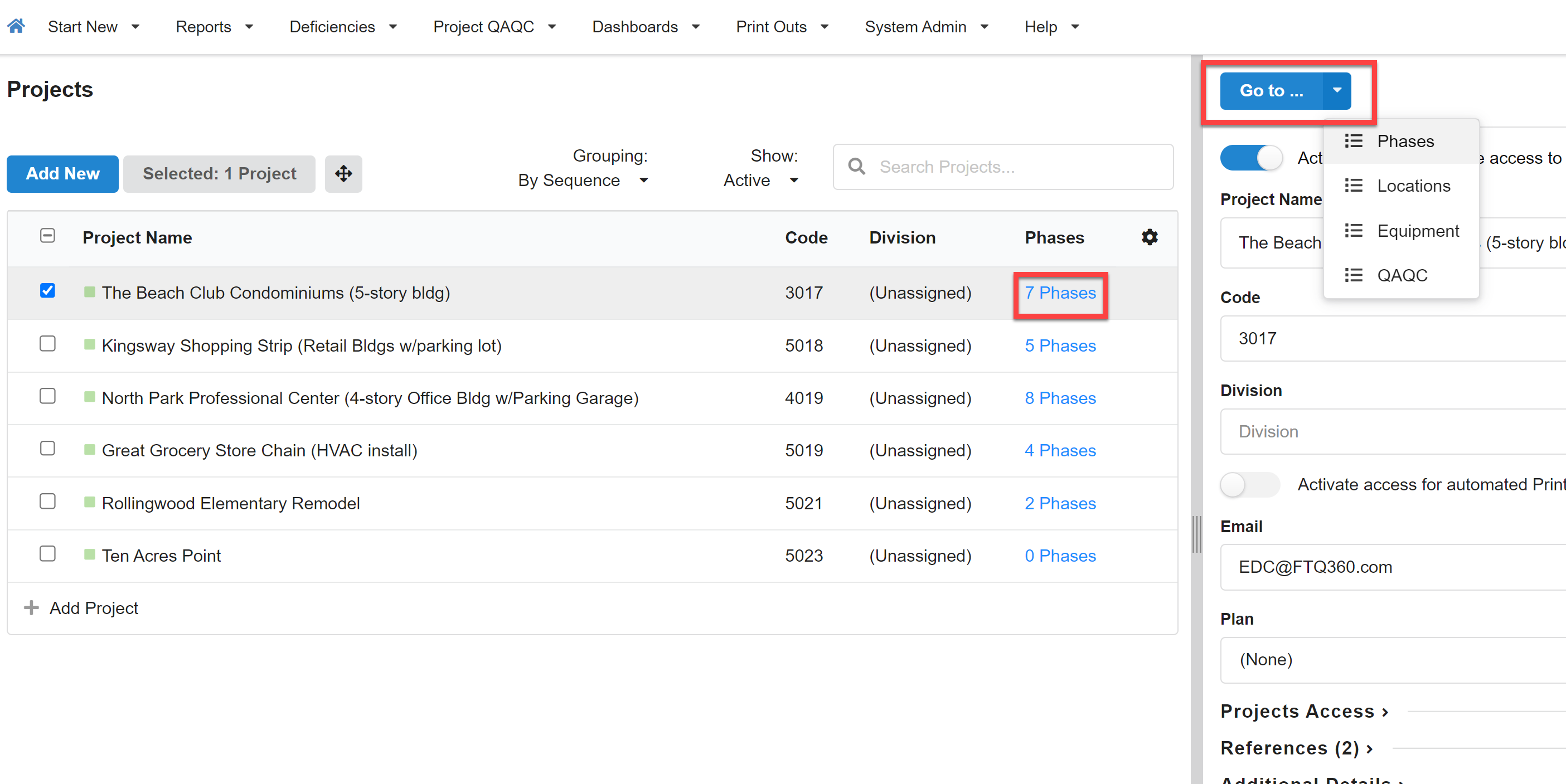1566x784 pixels.
Task: Select the Equipment list icon in Go to menu
Action: pos(1353,230)
